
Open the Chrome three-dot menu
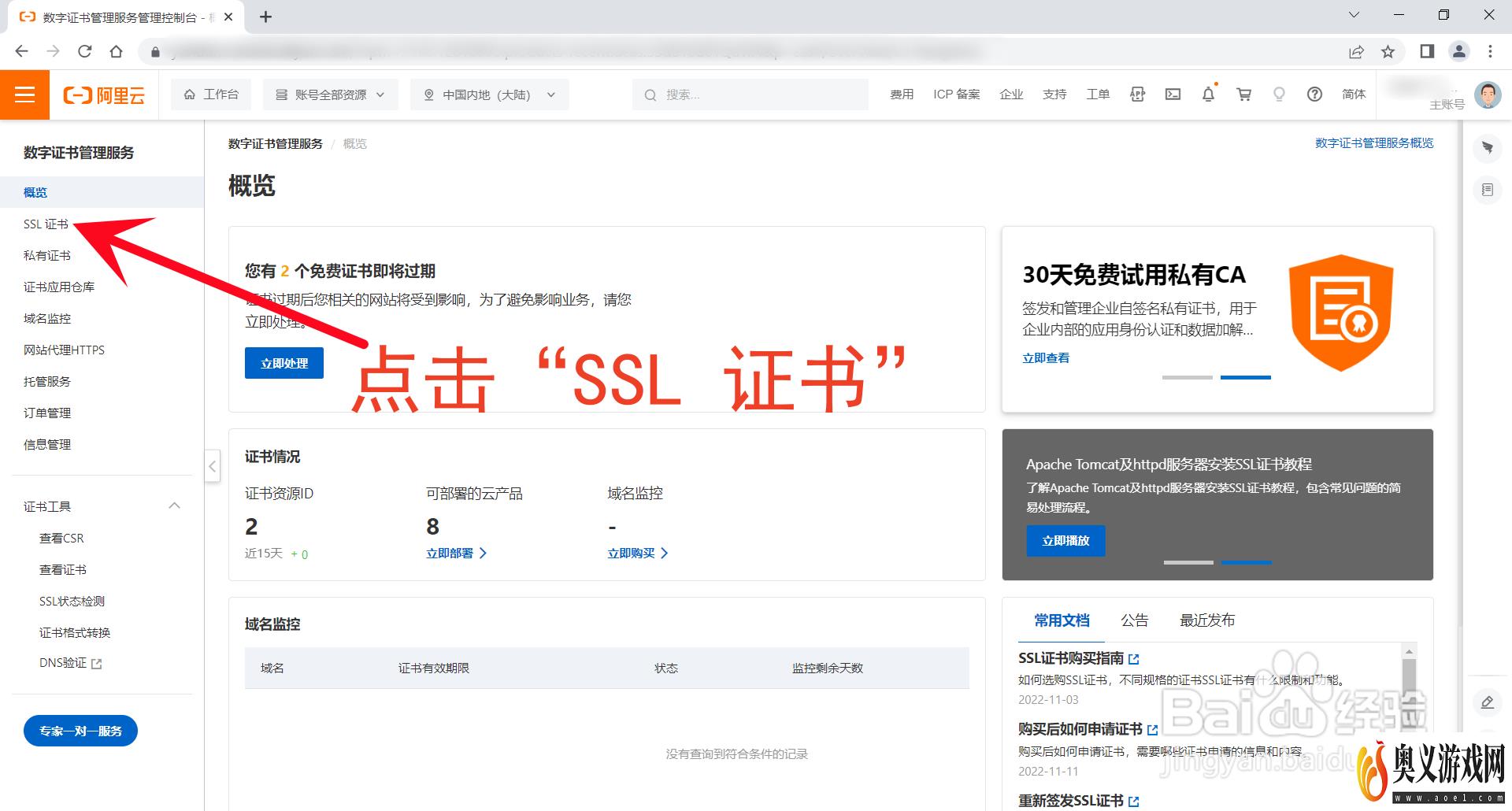point(1490,51)
